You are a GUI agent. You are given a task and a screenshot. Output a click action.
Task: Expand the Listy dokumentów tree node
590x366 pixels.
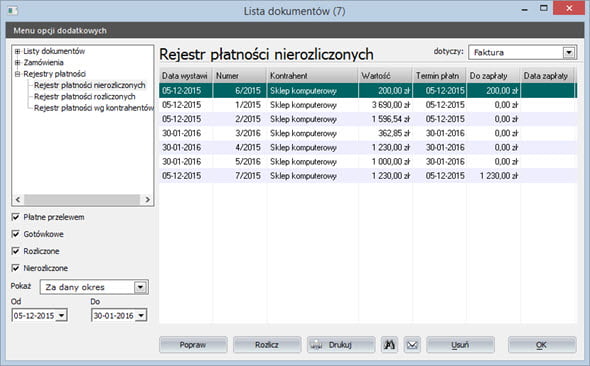tap(17, 51)
